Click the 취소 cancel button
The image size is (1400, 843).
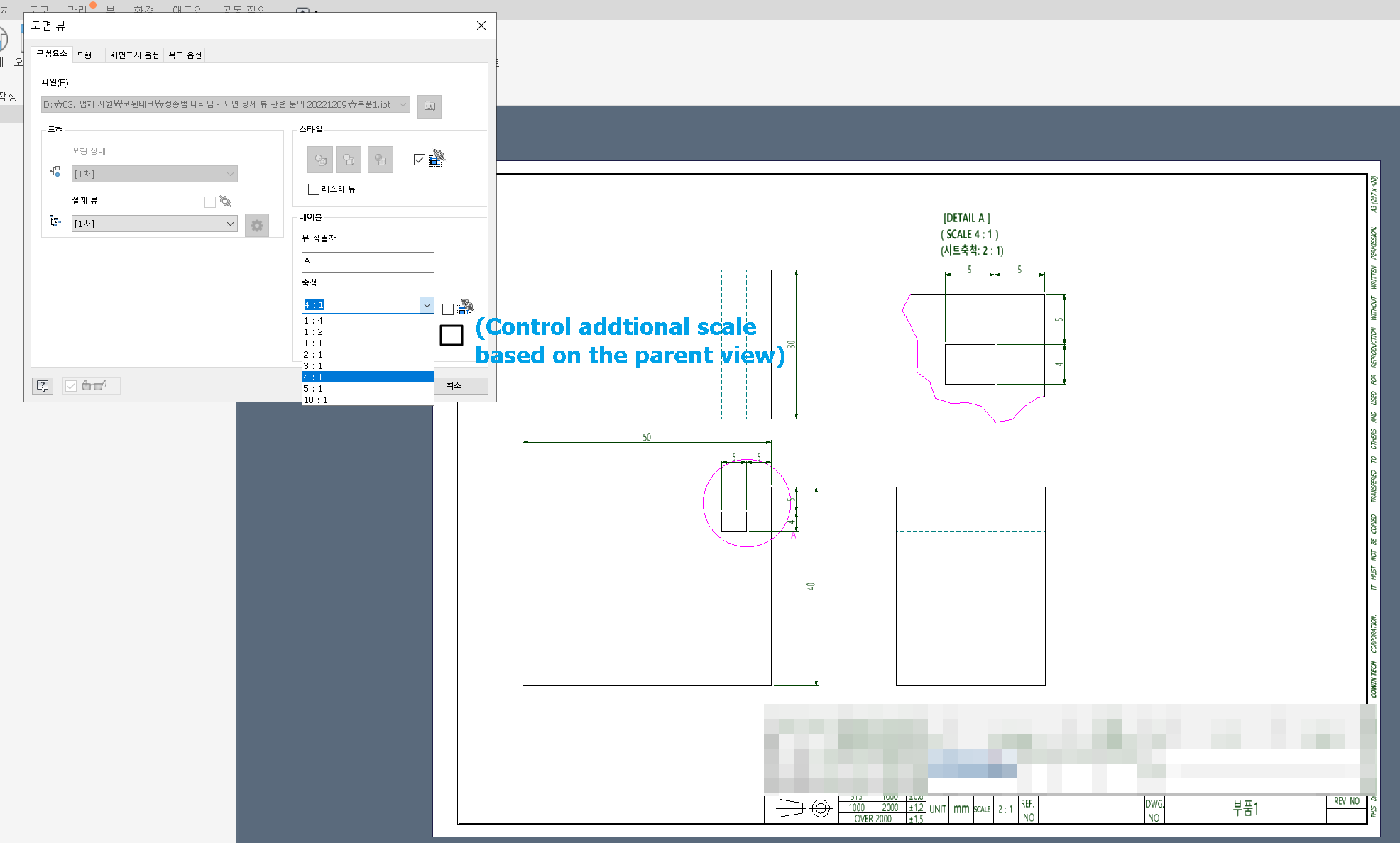coord(460,385)
